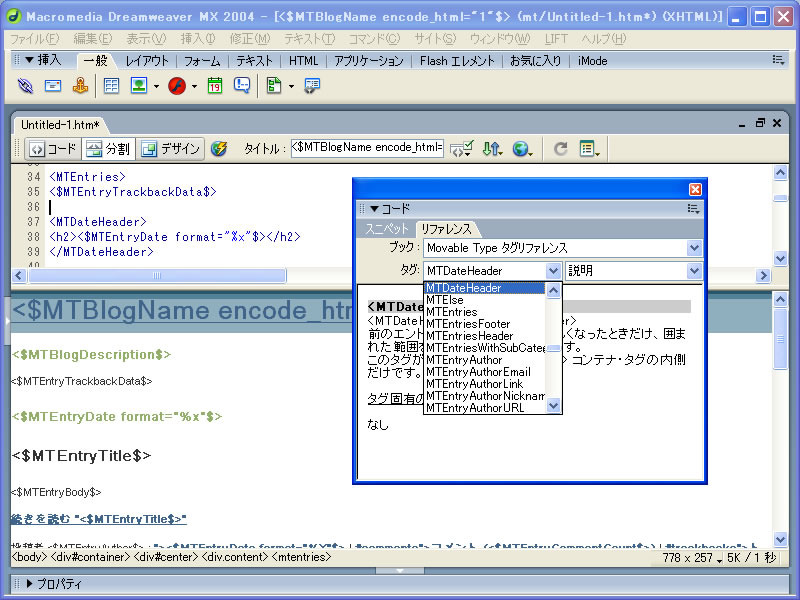Image resolution: width=800 pixels, height=600 pixels.
Task: Open the window size 778 x 257 menu
Action: (x=692, y=558)
